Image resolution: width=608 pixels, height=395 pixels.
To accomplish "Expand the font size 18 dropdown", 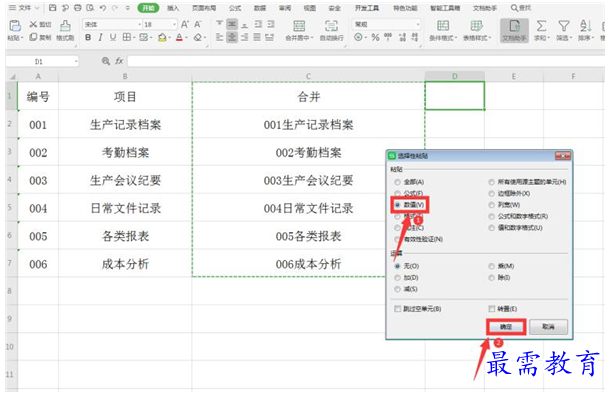I will pyautogui.click(x=174, y=24).
